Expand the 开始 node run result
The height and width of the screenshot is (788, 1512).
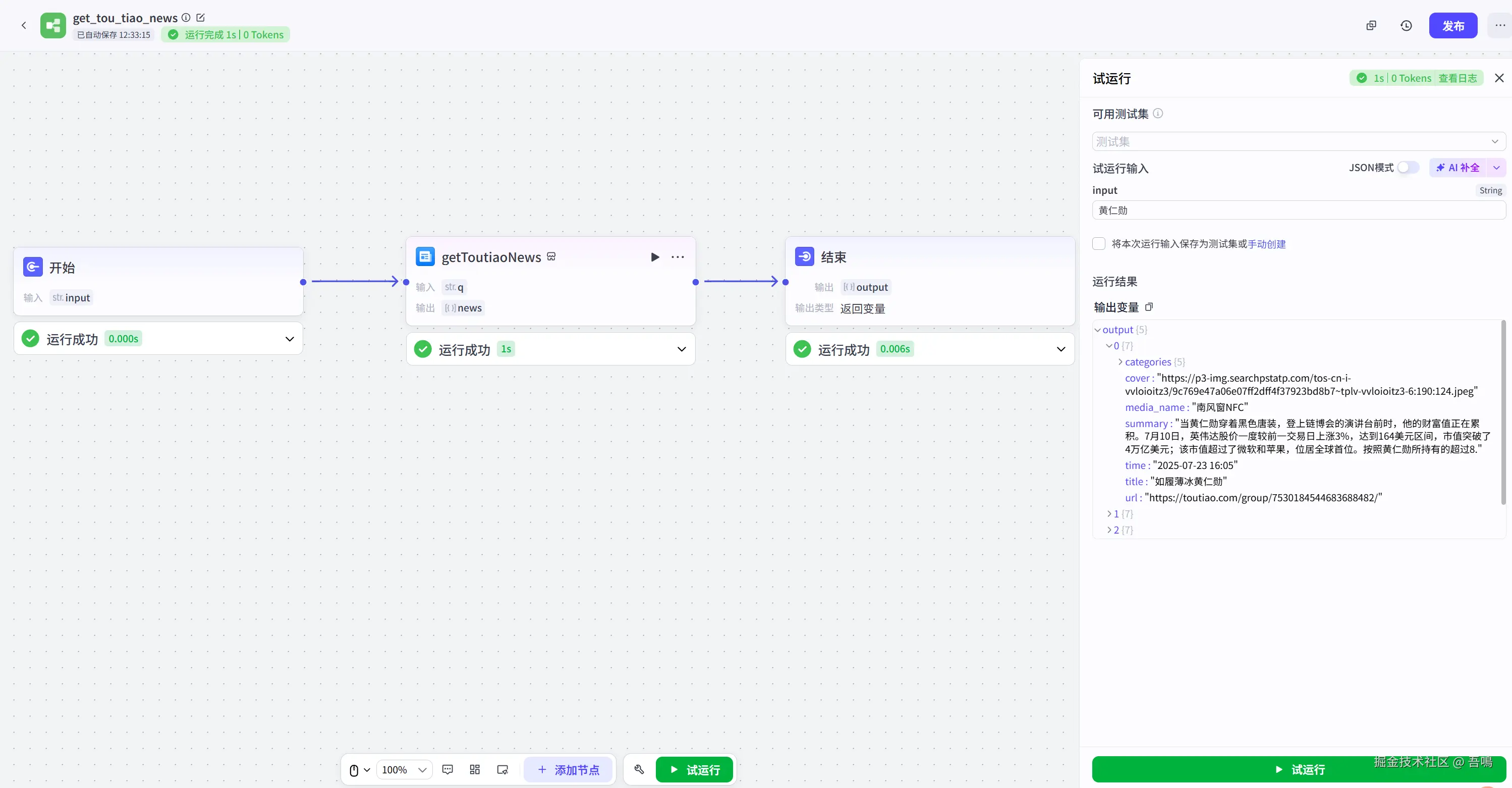click(x=290, y=339)
